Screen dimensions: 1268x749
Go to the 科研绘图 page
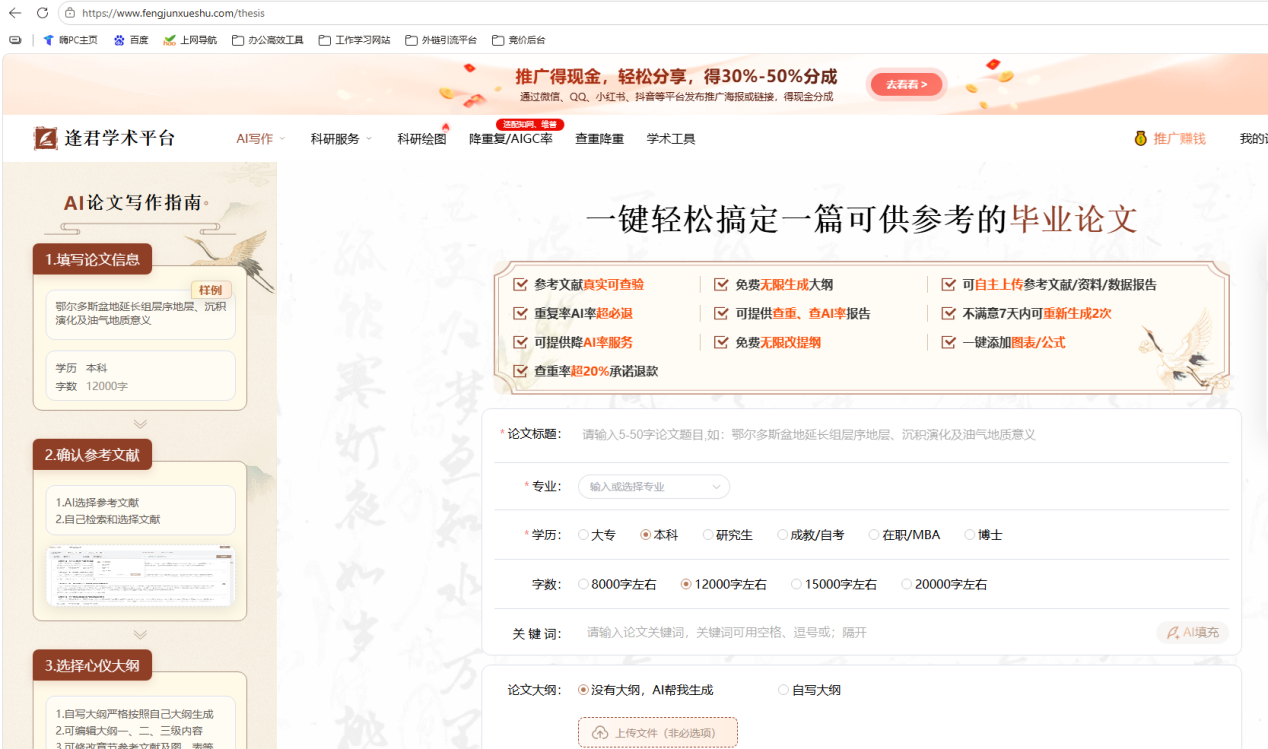click(422, 139)
